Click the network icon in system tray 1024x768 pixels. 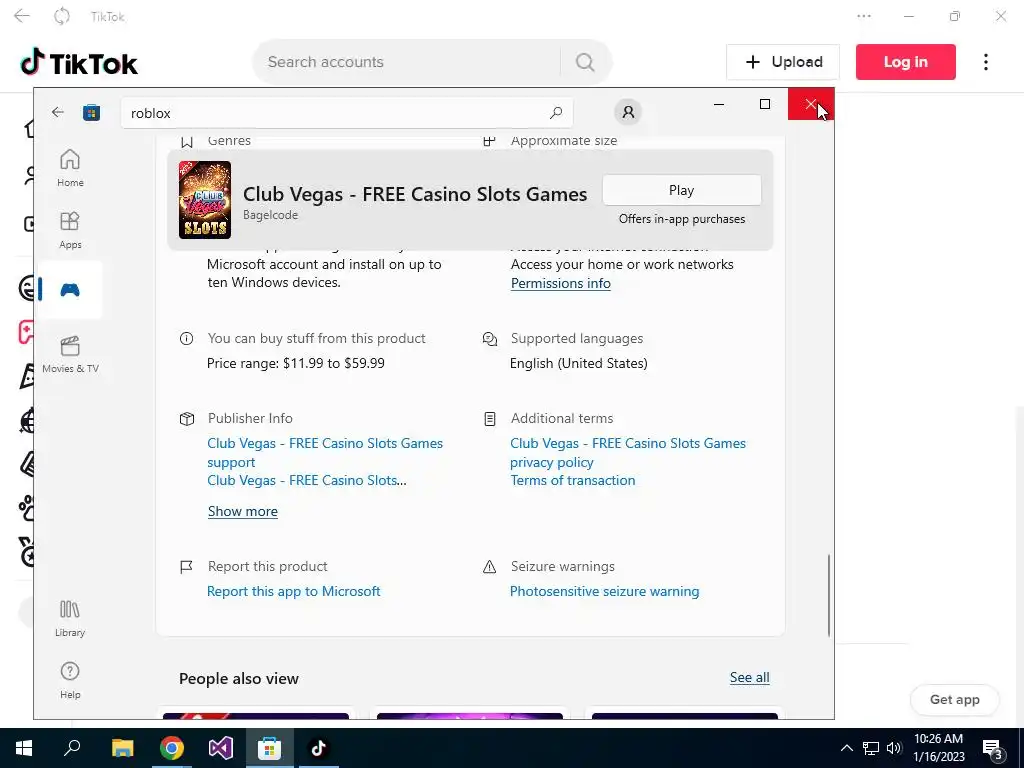pos(871,748)
